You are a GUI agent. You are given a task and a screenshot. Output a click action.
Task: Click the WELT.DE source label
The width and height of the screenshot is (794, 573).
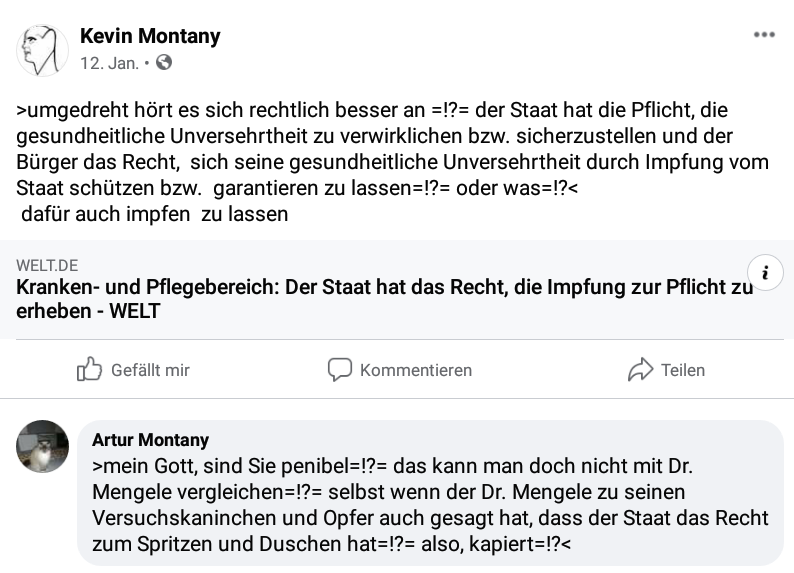47,265
